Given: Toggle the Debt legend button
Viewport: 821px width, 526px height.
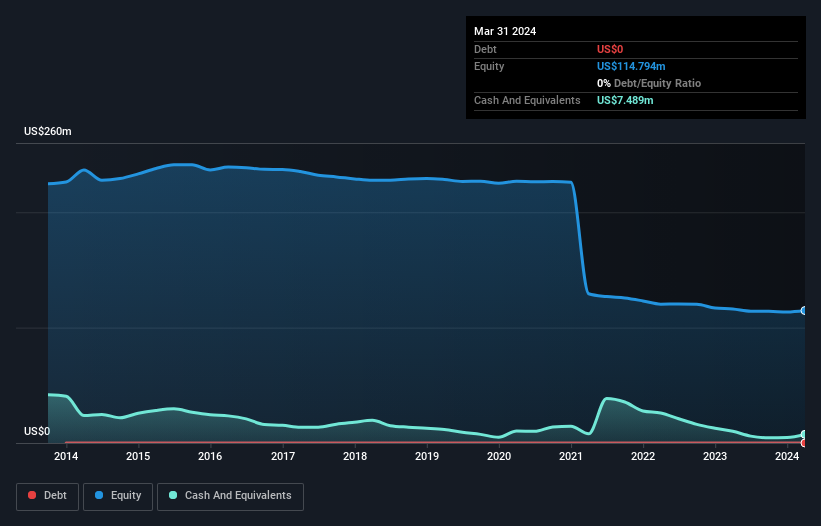Looking at the screenshot, I should (48, 496).
